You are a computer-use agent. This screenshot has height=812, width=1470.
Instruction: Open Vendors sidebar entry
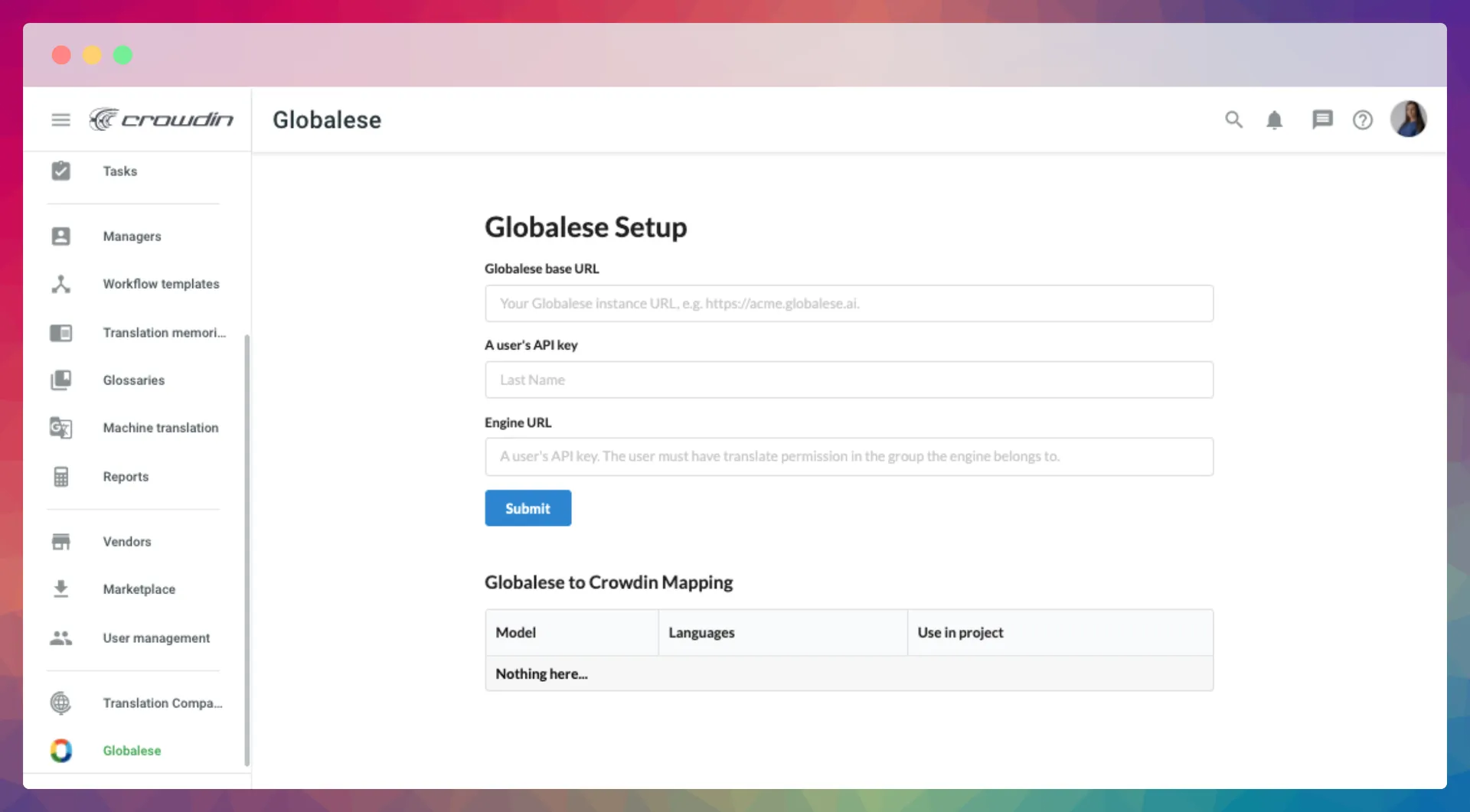[127, 542]
